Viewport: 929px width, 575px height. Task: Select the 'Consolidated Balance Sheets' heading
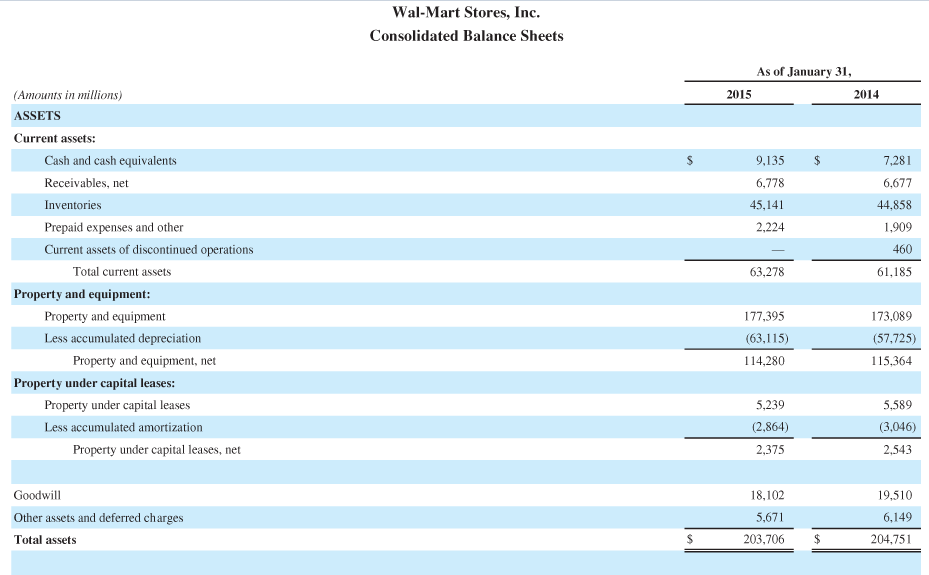point(466,36)
